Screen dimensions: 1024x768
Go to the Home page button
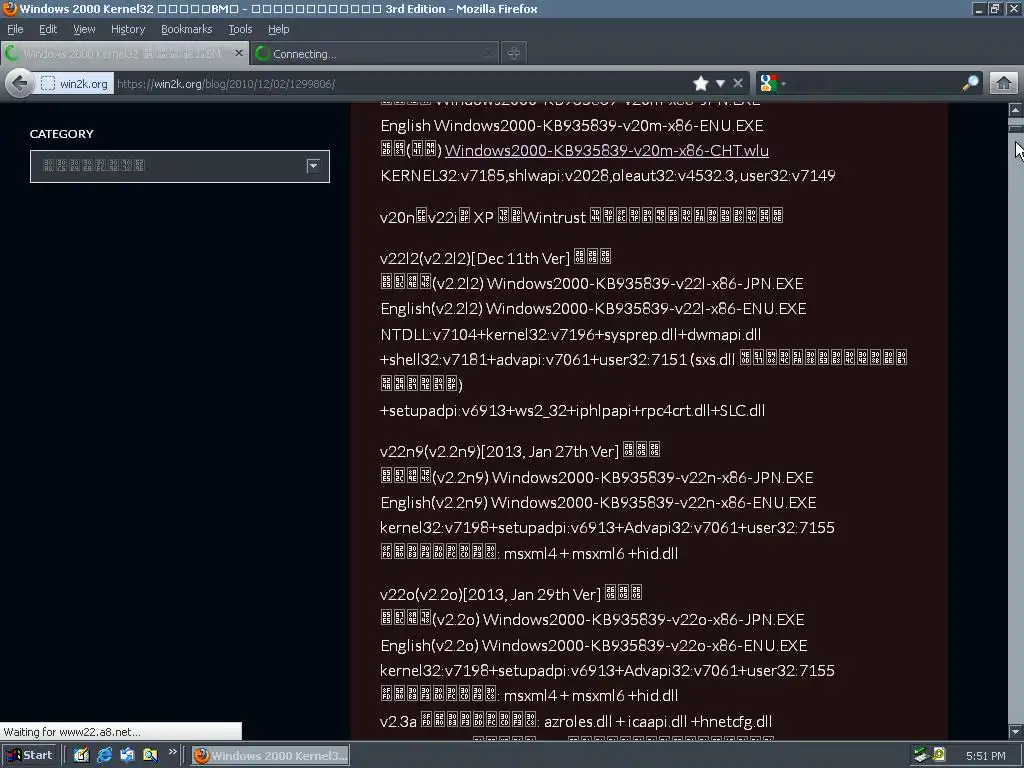coord(1004,83)
